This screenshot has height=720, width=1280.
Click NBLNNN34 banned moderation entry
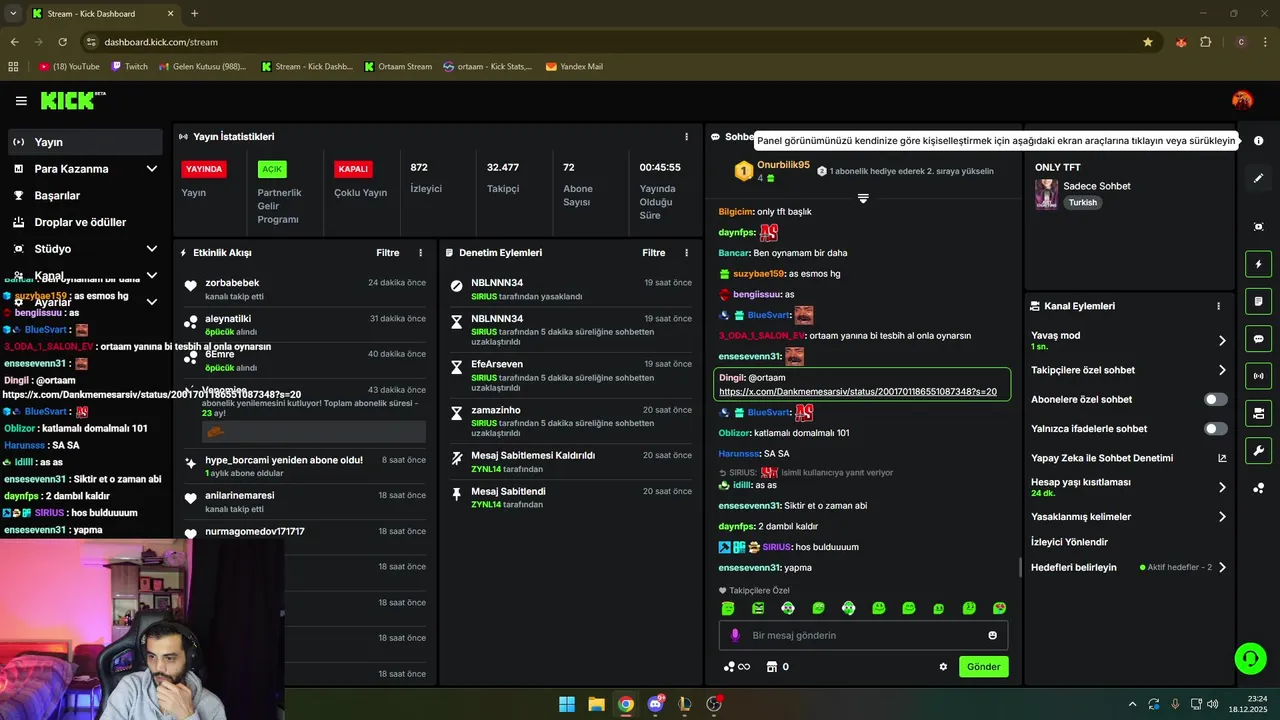(x=571, y=290)
